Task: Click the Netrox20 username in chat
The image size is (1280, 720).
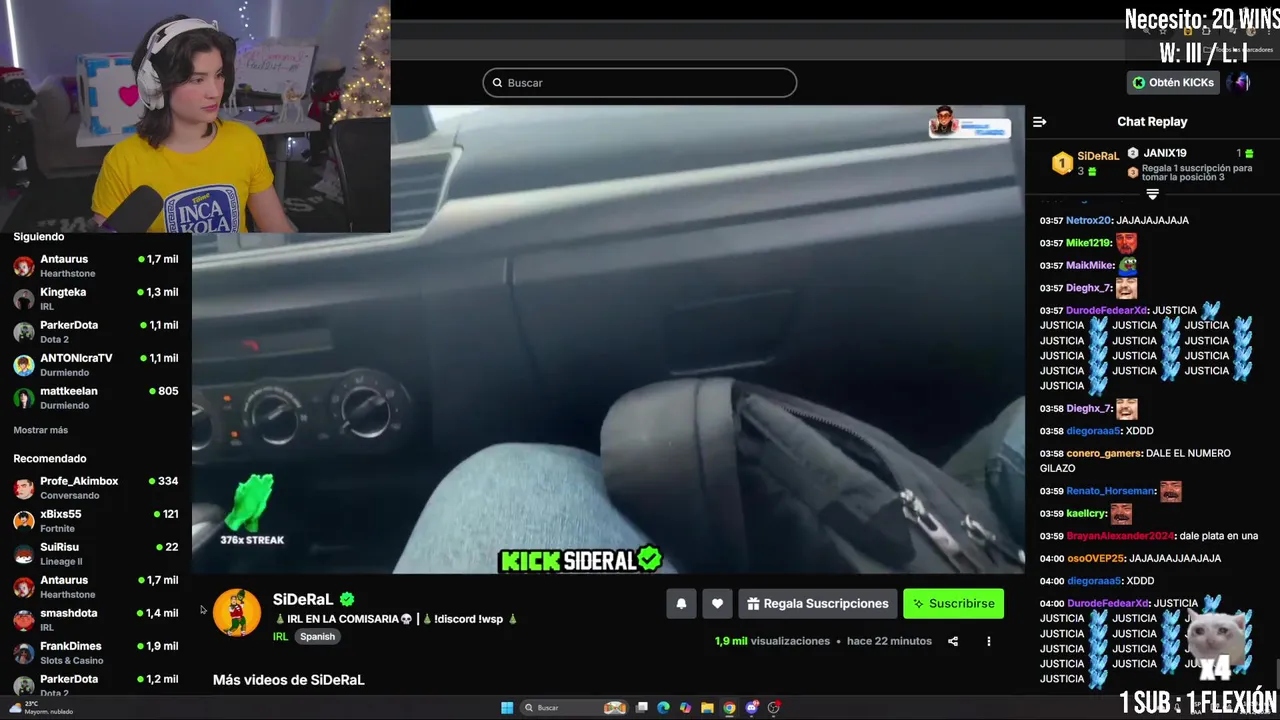Action: click(1088, 220)
